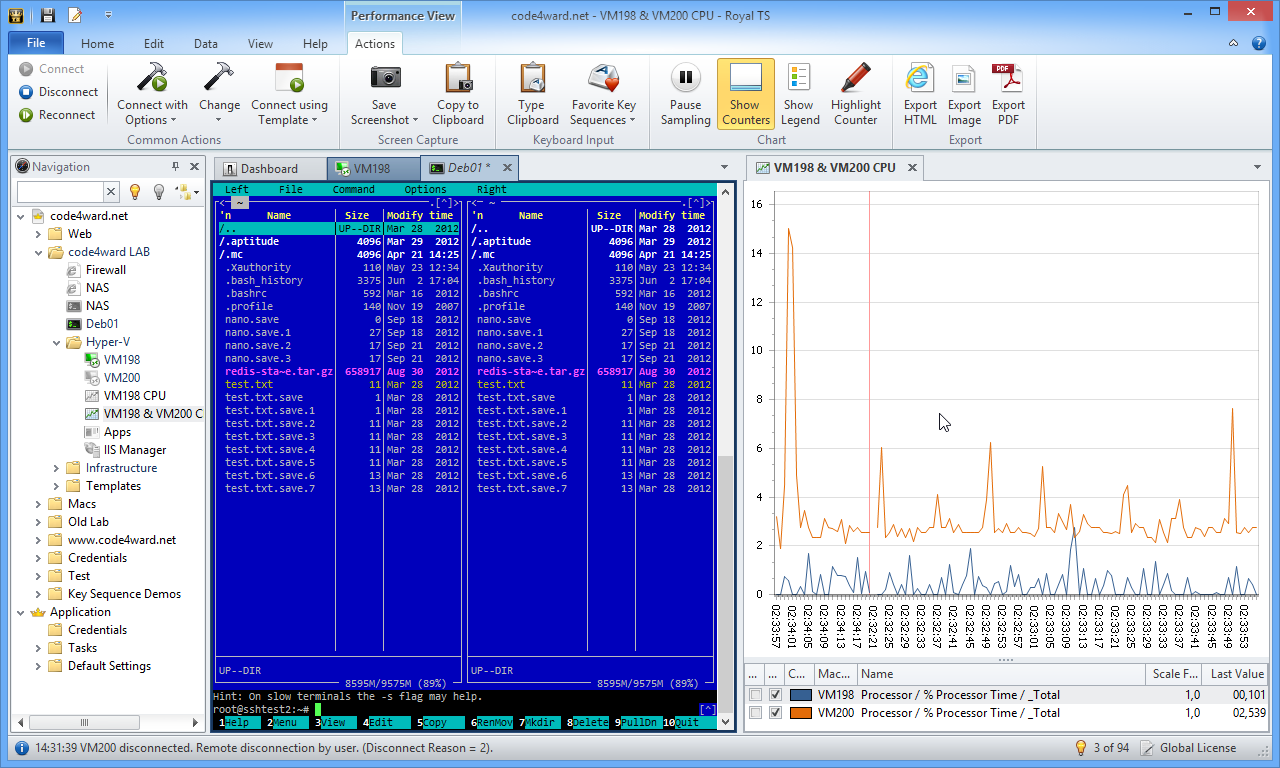Image resolution: width=1280 pixels, height=768 pixels.
Task: Open the File menu
Action: click(36, 43)
